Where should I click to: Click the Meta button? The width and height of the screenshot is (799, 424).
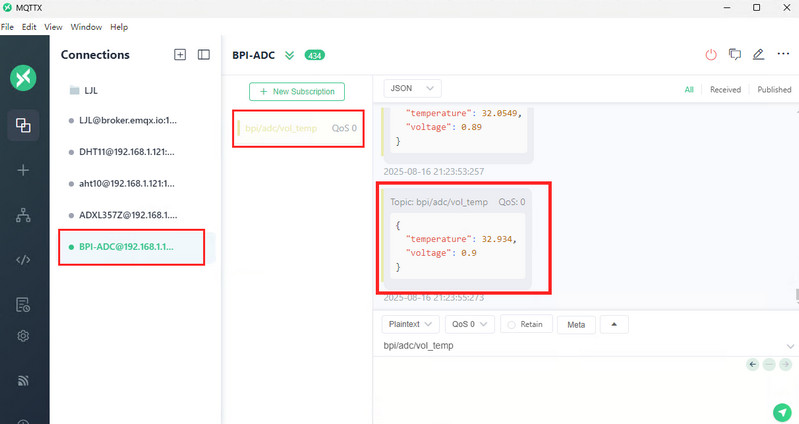(x=576, y=325)
